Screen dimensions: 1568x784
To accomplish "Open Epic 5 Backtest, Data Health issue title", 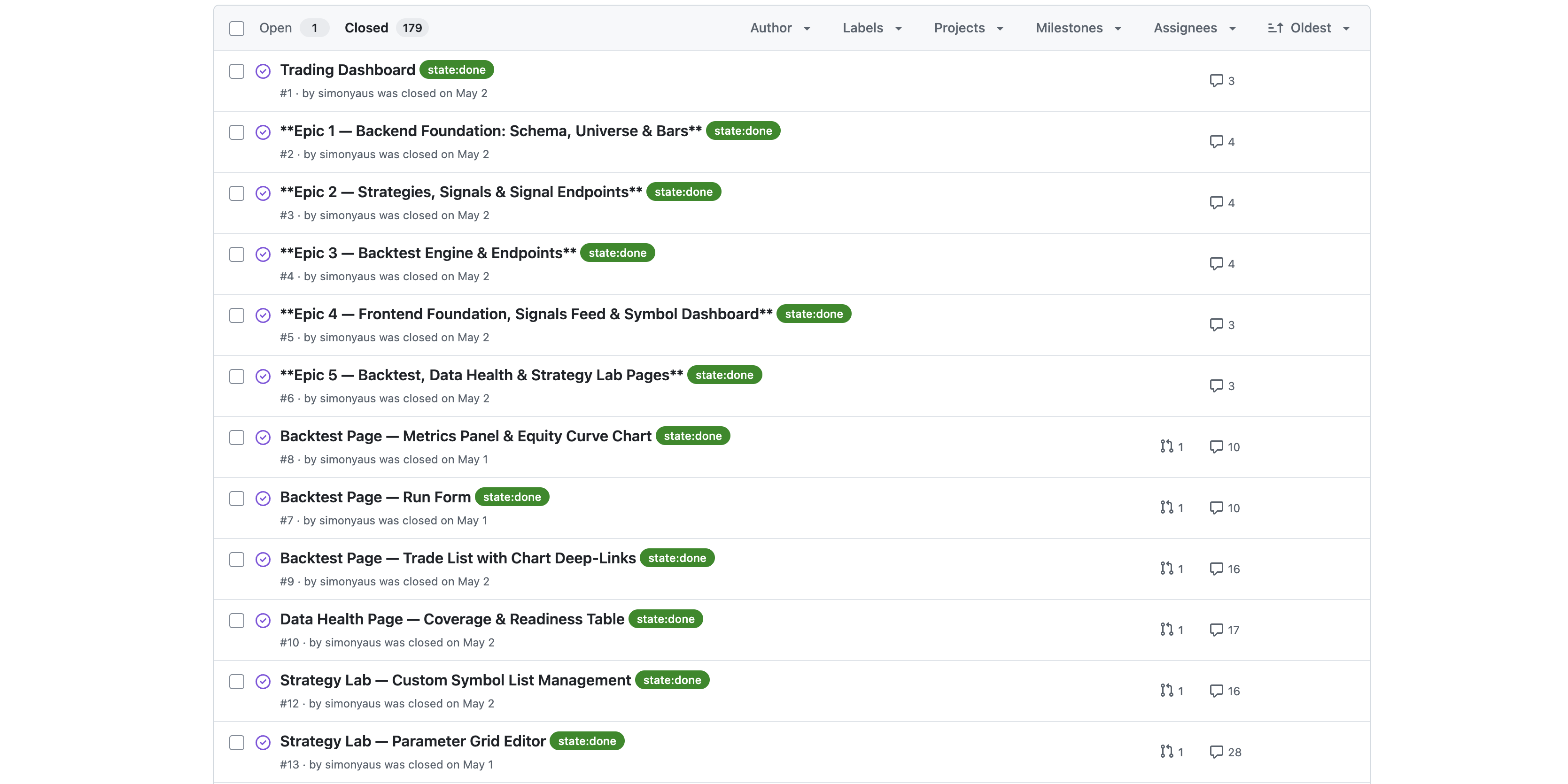I will coord(481,375).
